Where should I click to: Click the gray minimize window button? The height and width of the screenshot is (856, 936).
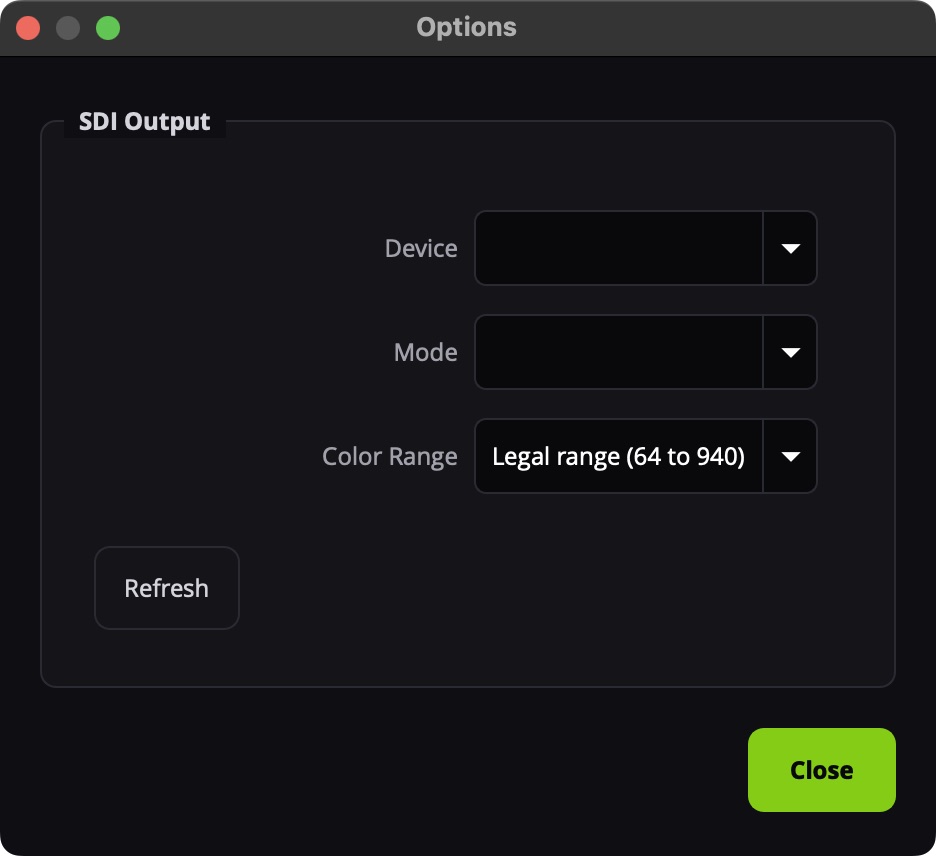68,28
